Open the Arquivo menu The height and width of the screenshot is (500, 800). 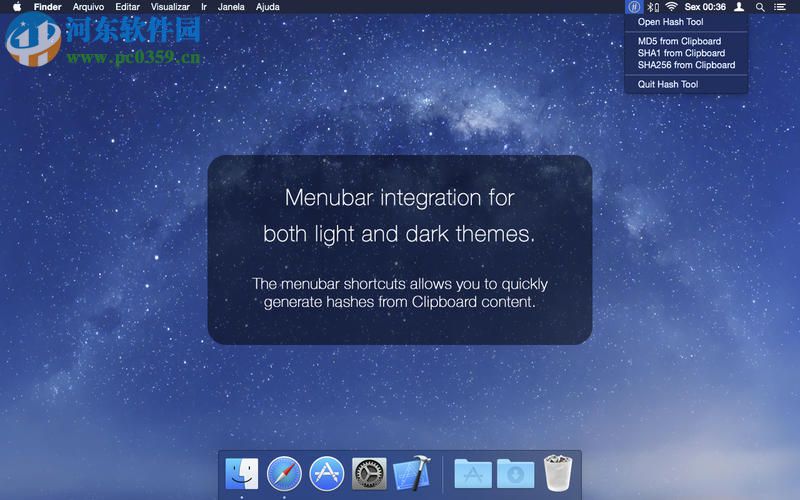(88, 7)
